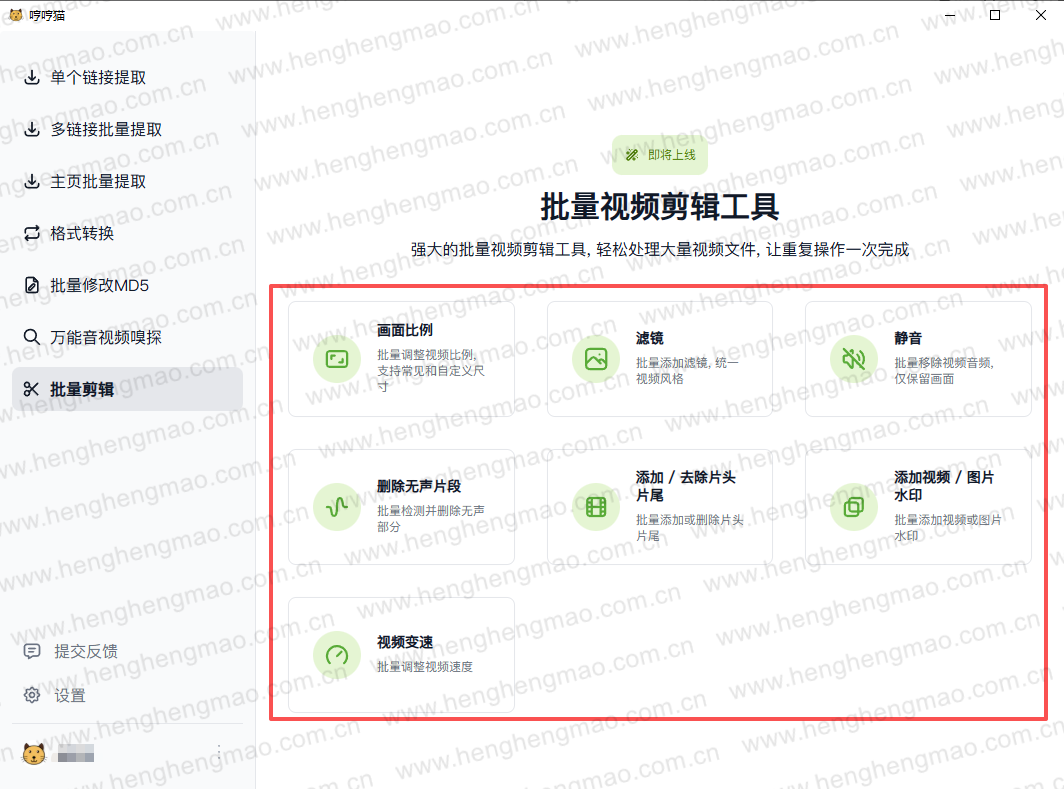
Task: Maximize the 哼哼猫 window
Action: 994,15
